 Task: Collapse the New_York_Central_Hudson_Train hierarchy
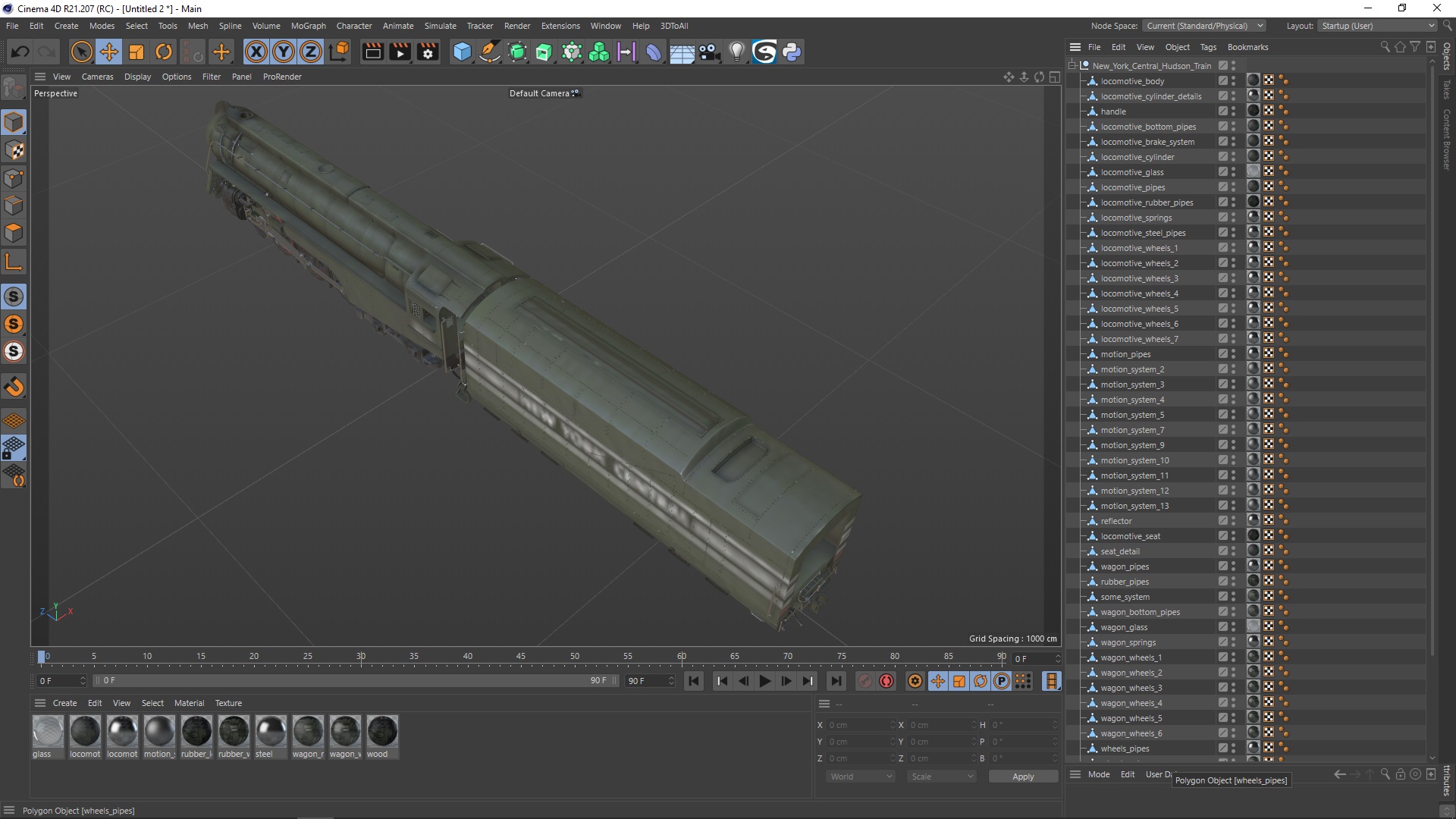[1072, 66]
